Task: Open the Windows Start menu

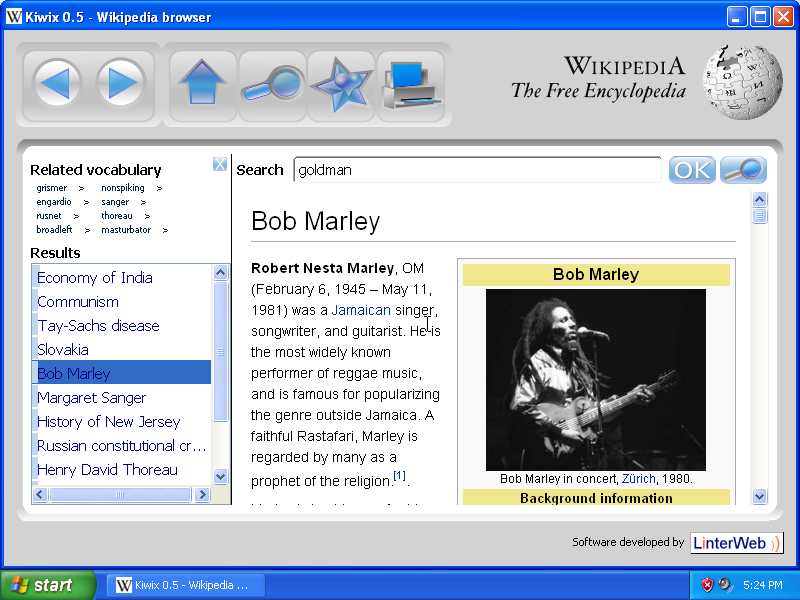Action: tap(47, 585)
